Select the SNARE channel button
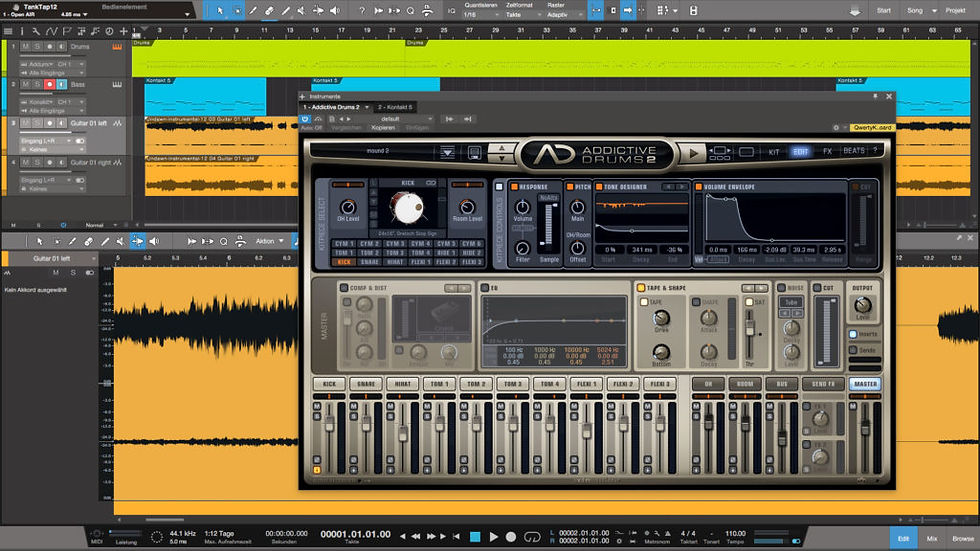Image resolution: width=980 pixels, height=551 pixels. [x=366, y=384]
